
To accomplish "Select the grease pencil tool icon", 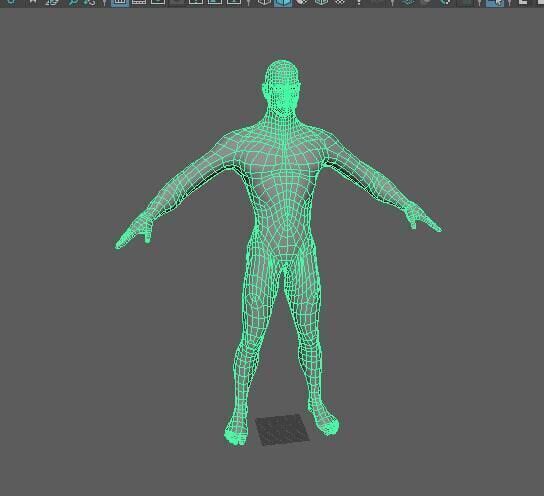I will (x=90, y=2).
